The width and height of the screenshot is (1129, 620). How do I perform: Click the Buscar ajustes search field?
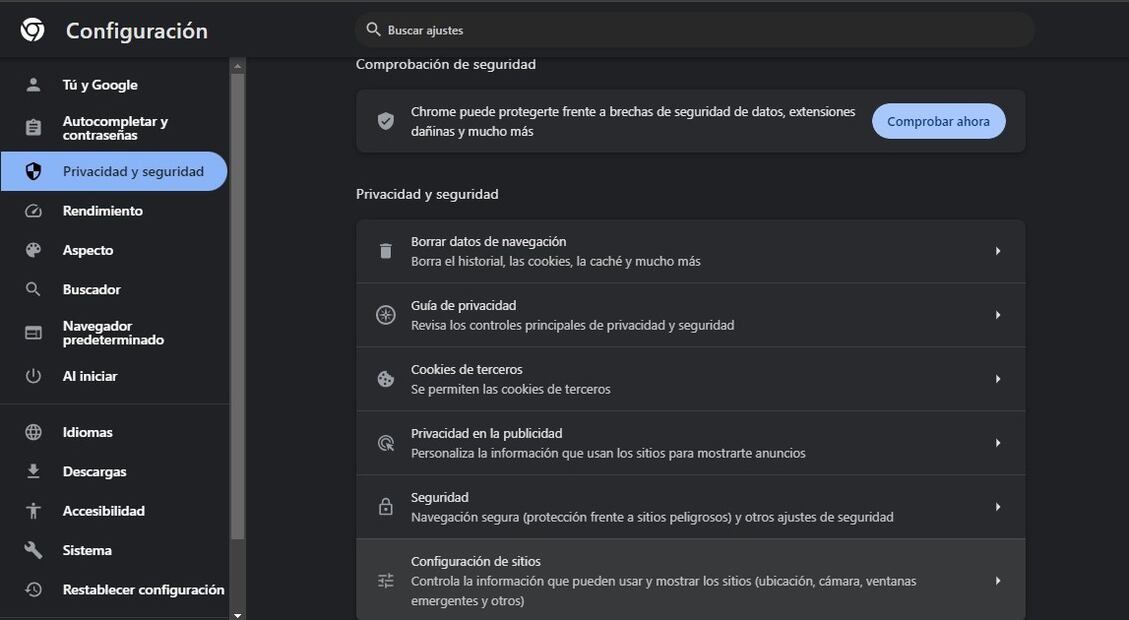pyautogui.click(x=700, y=30)
